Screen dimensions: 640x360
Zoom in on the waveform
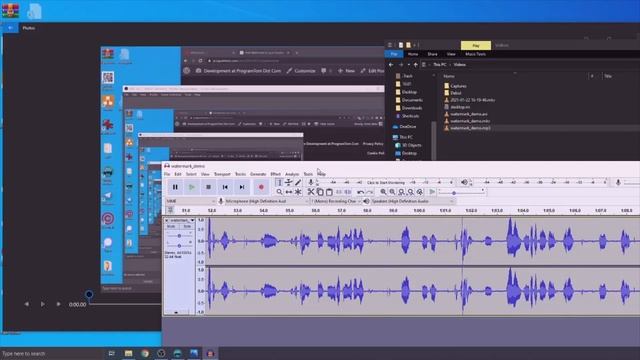[383, 192]
